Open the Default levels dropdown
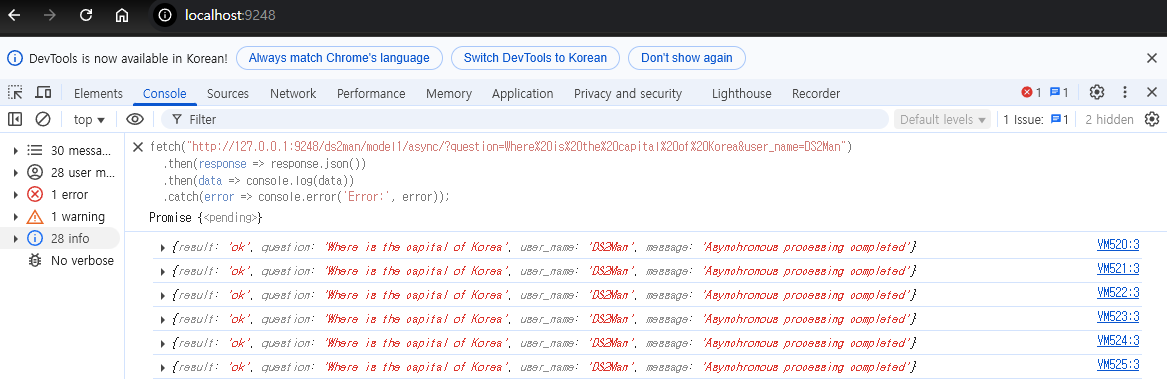1167x379 pixels. (943, 119)
